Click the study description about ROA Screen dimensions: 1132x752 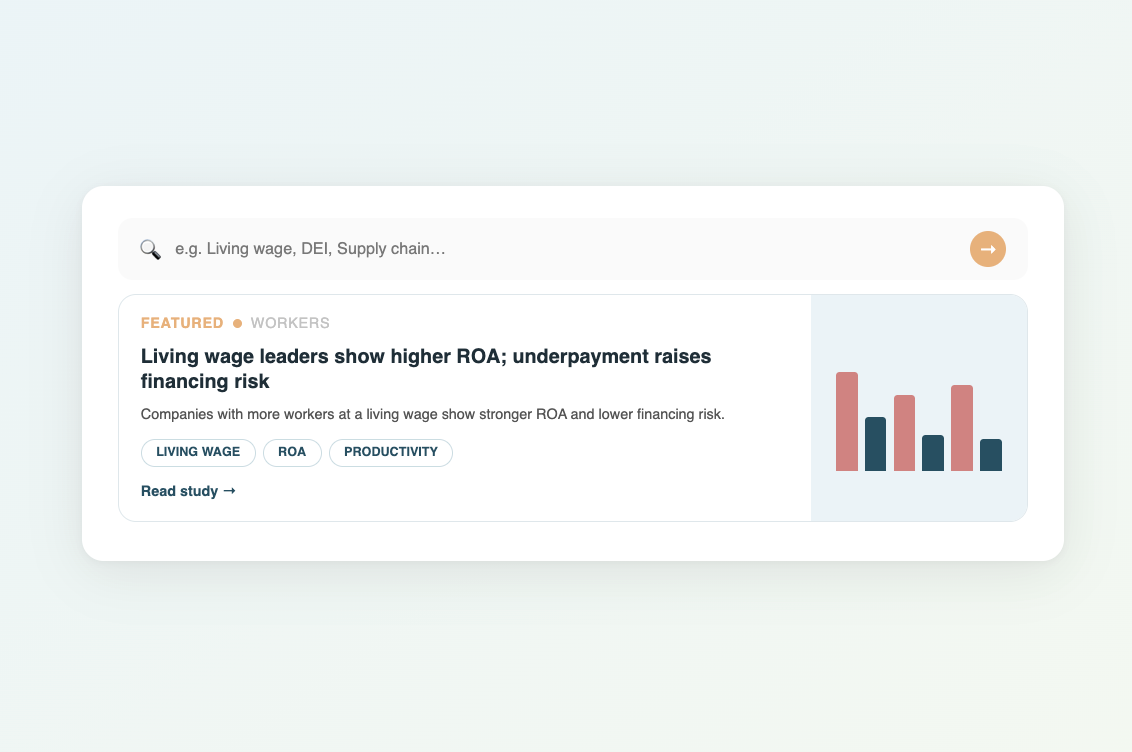pyautogui.click(x=432, y=414)
